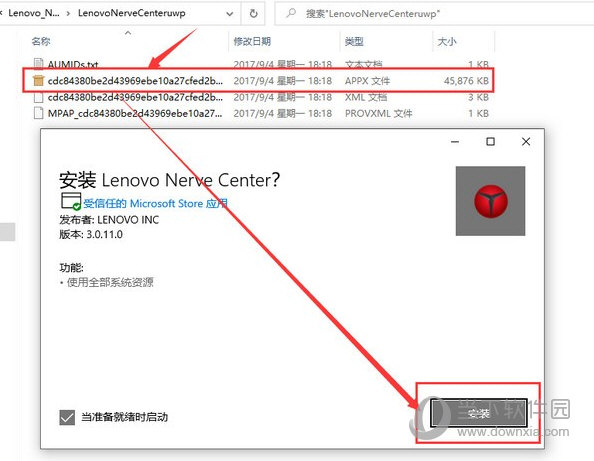Select the cdc84380be2d... XML document name
The image size is (594, 461).
point(135,97)
